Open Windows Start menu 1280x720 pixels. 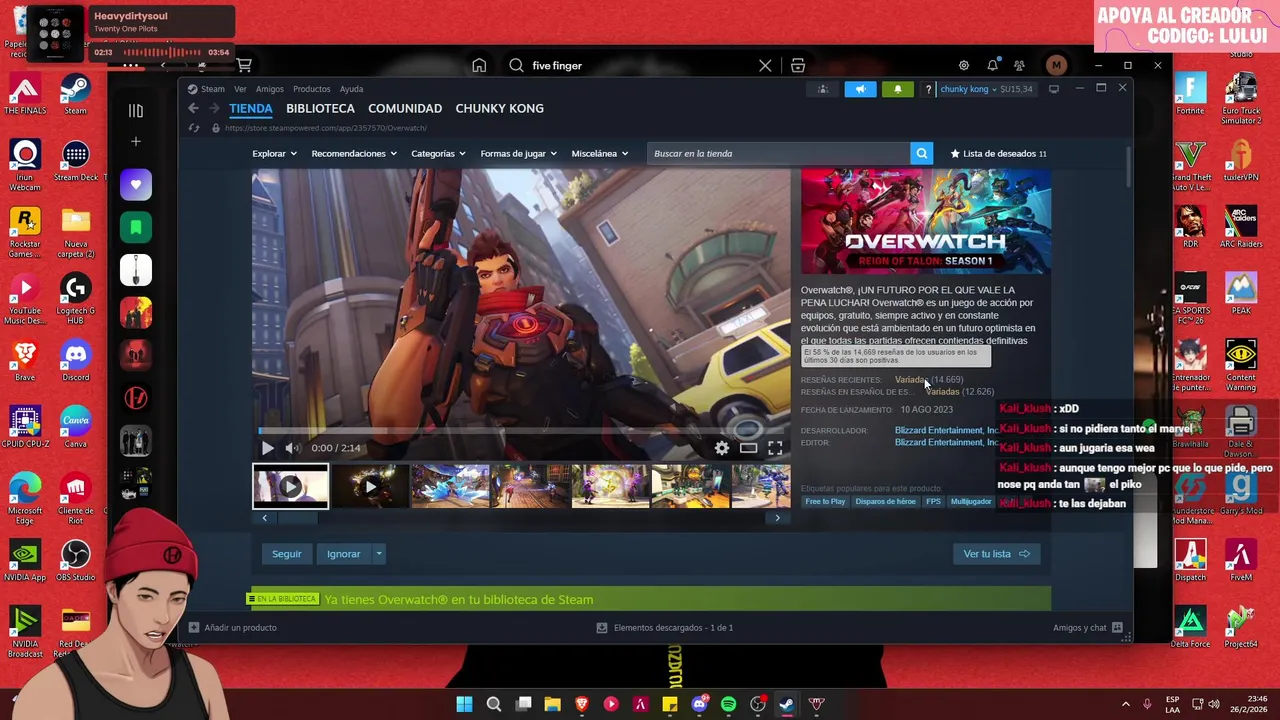[464, 704]
